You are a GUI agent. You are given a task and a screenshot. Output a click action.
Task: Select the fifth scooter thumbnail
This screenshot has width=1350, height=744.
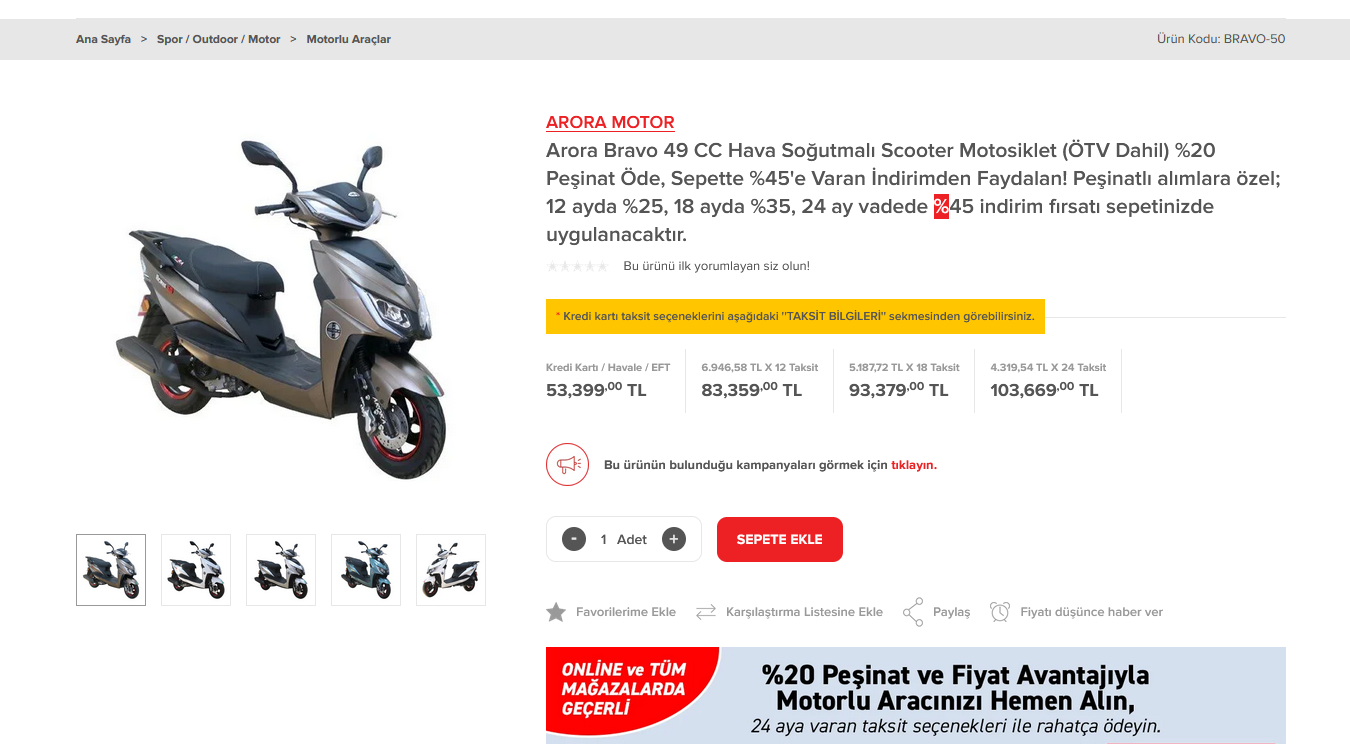pyautogui.click(x=451, y=570)
